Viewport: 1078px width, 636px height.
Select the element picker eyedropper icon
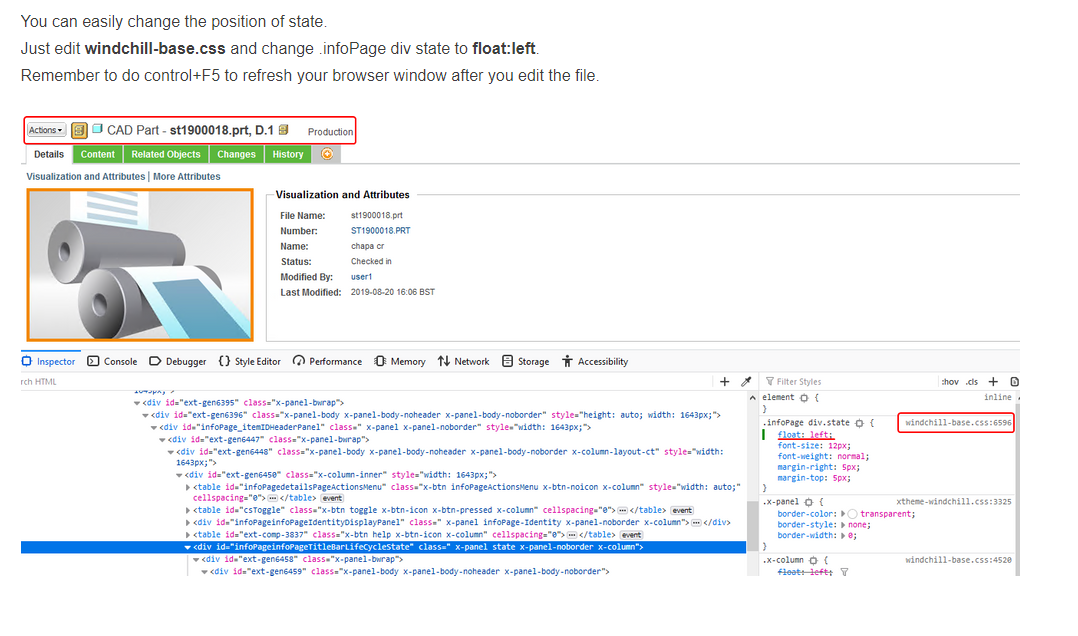(x=746, y=381)
